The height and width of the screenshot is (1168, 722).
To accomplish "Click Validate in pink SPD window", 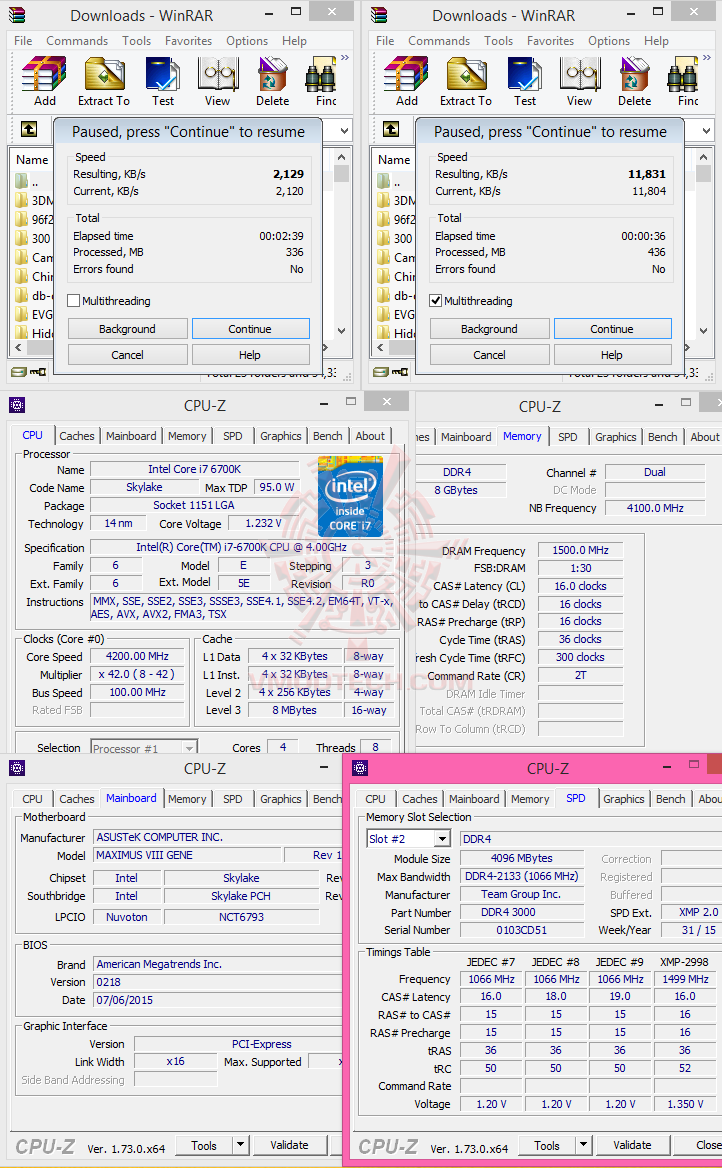I will [632, 1145].
